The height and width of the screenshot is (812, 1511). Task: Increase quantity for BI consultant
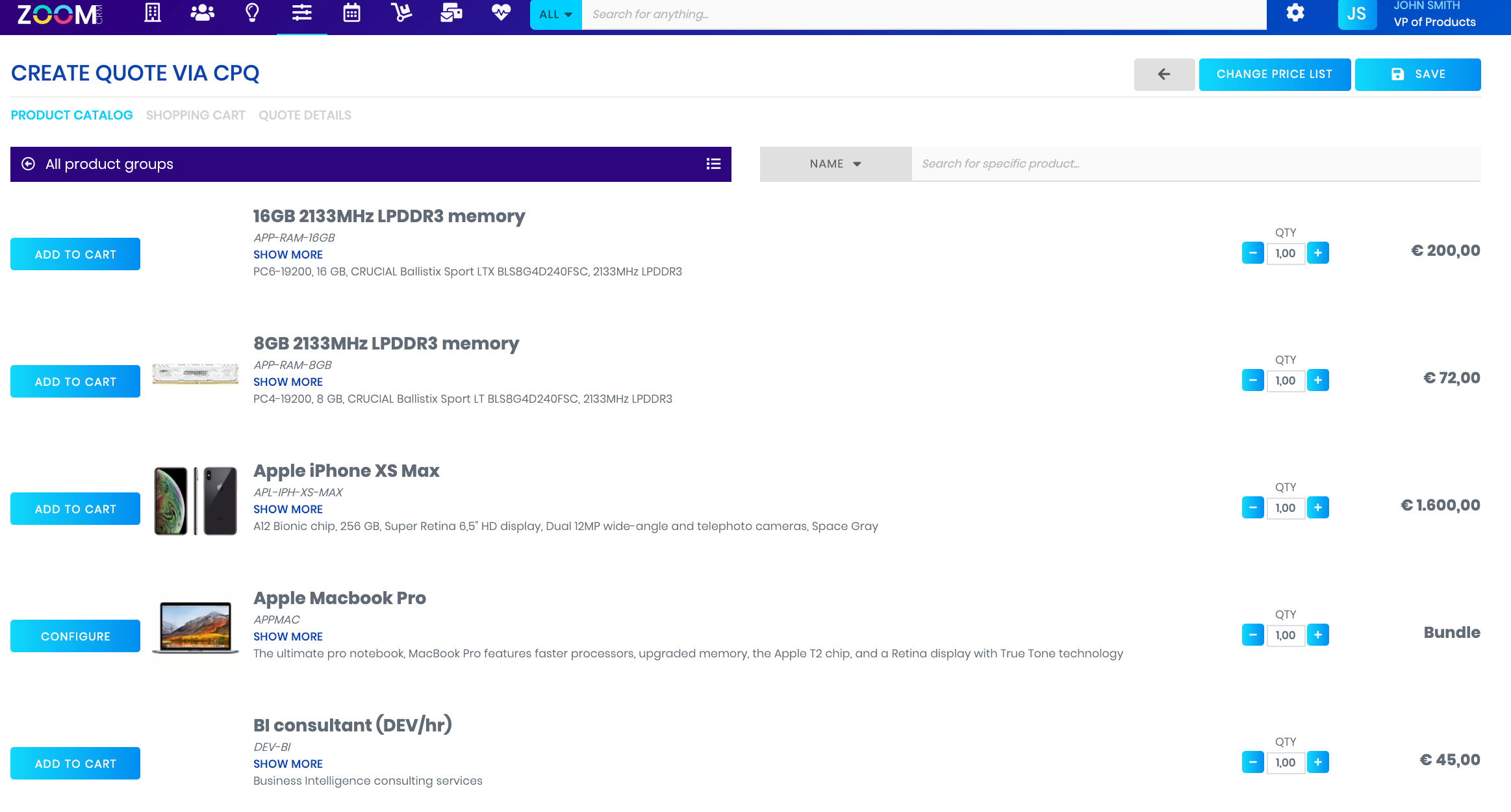coord(1317,762)
